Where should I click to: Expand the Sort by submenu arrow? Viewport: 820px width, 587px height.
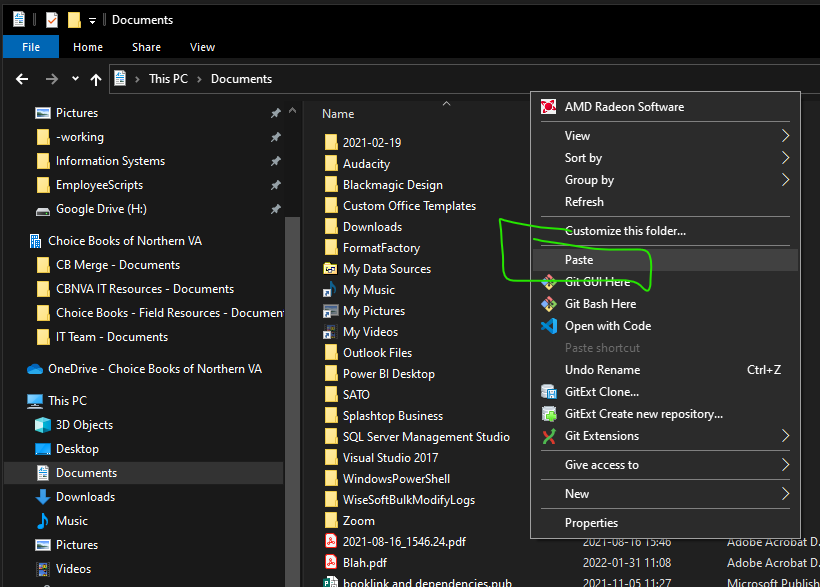coord(785,158)
